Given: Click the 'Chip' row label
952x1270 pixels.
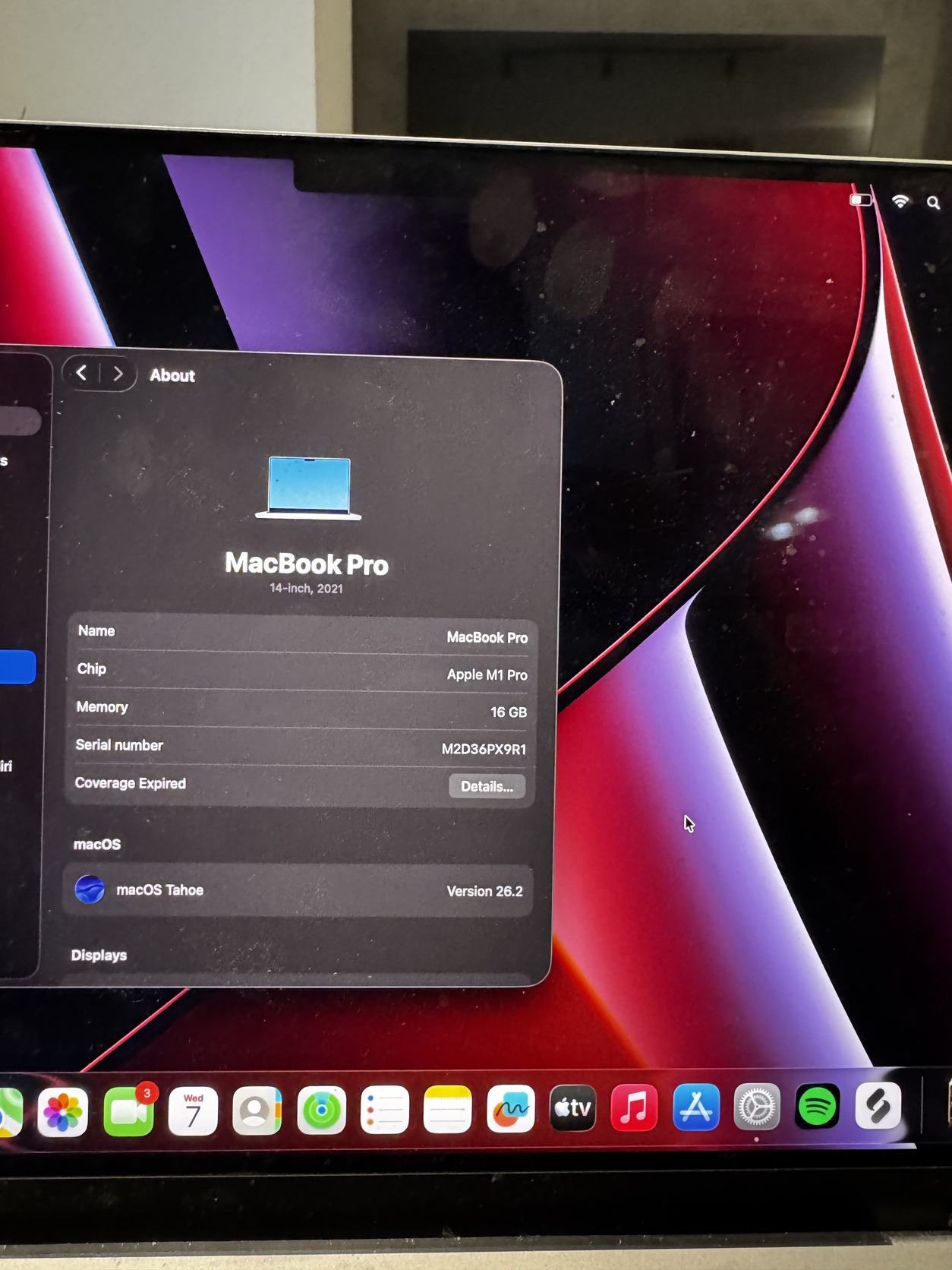Looking at the screenshot, I should pos(91,668).
